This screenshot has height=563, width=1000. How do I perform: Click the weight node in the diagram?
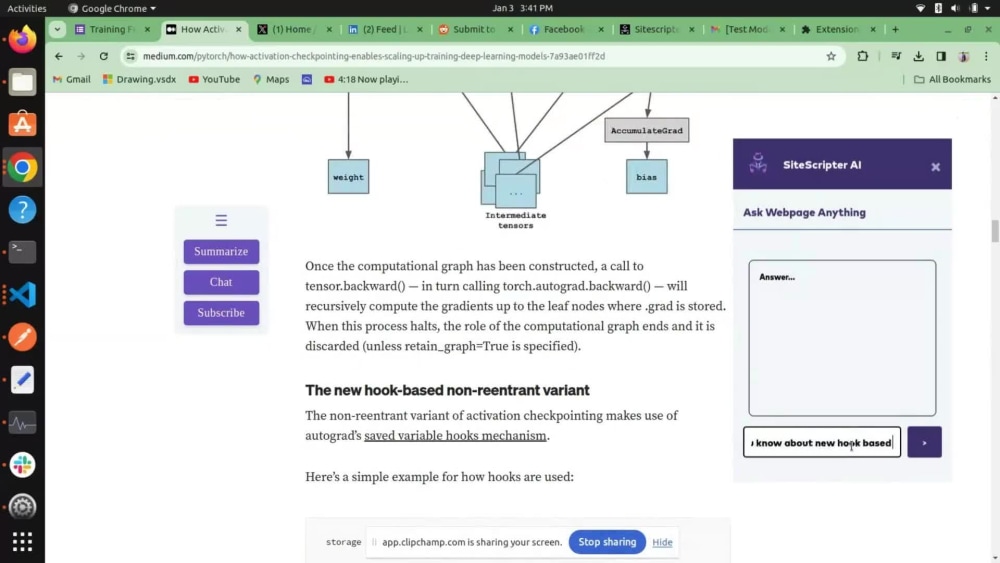348,177
